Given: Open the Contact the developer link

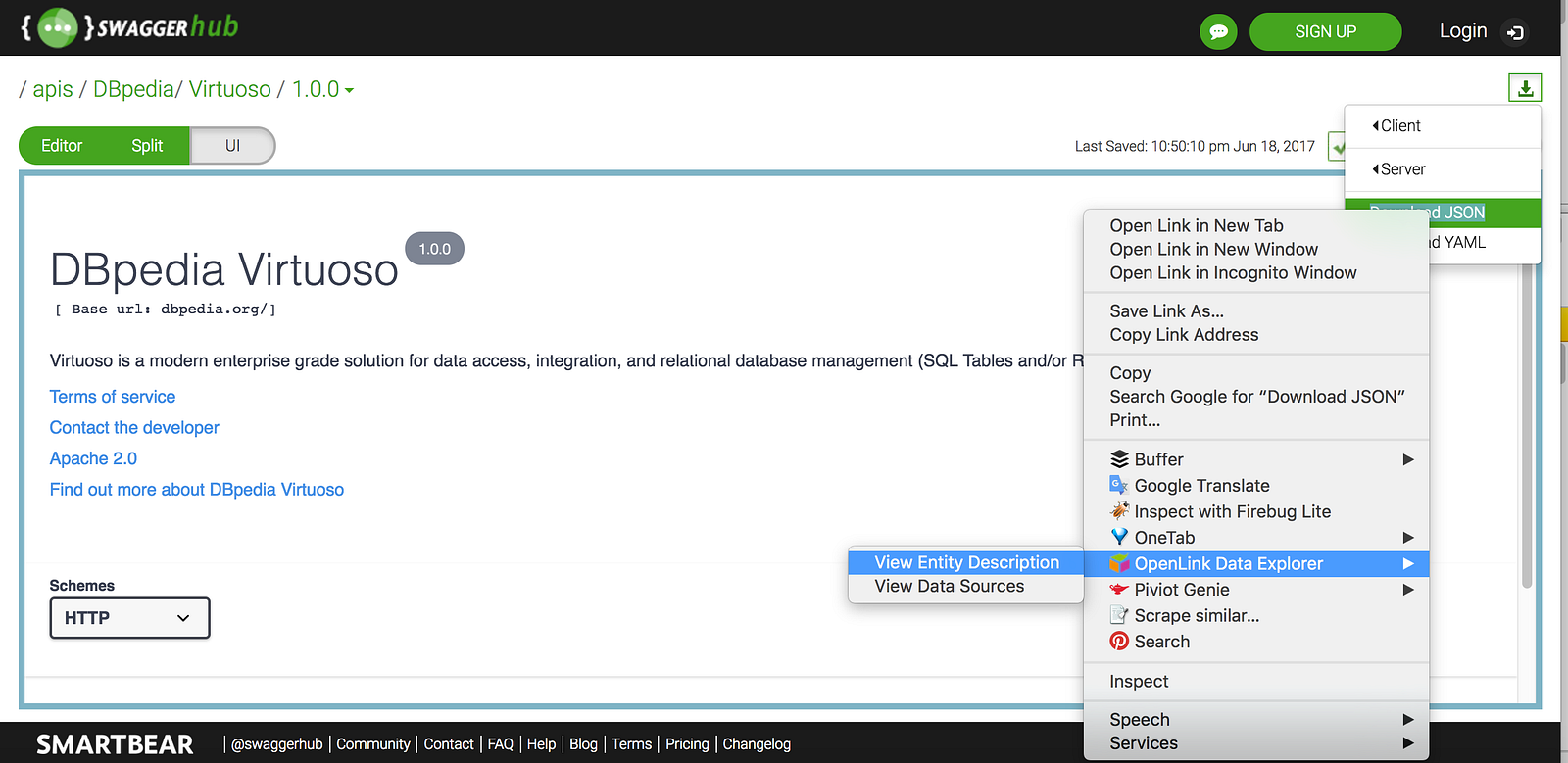Looking at the screenshot, I should click(x=134, y=428).
